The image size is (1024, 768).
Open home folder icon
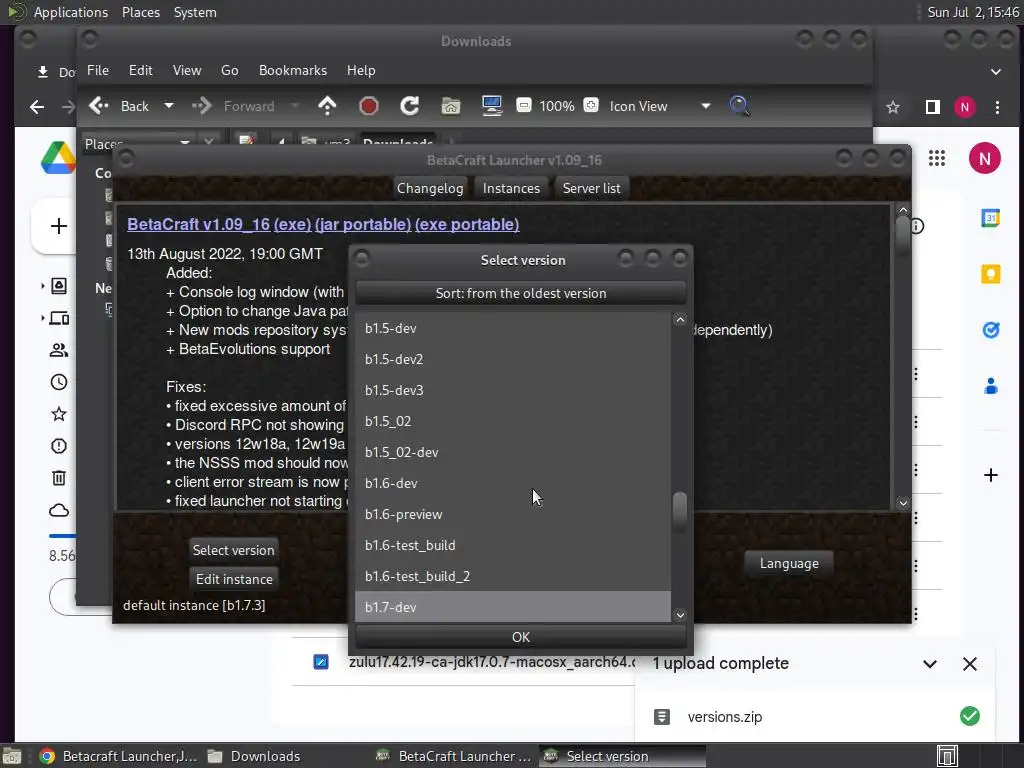[451, 106]
